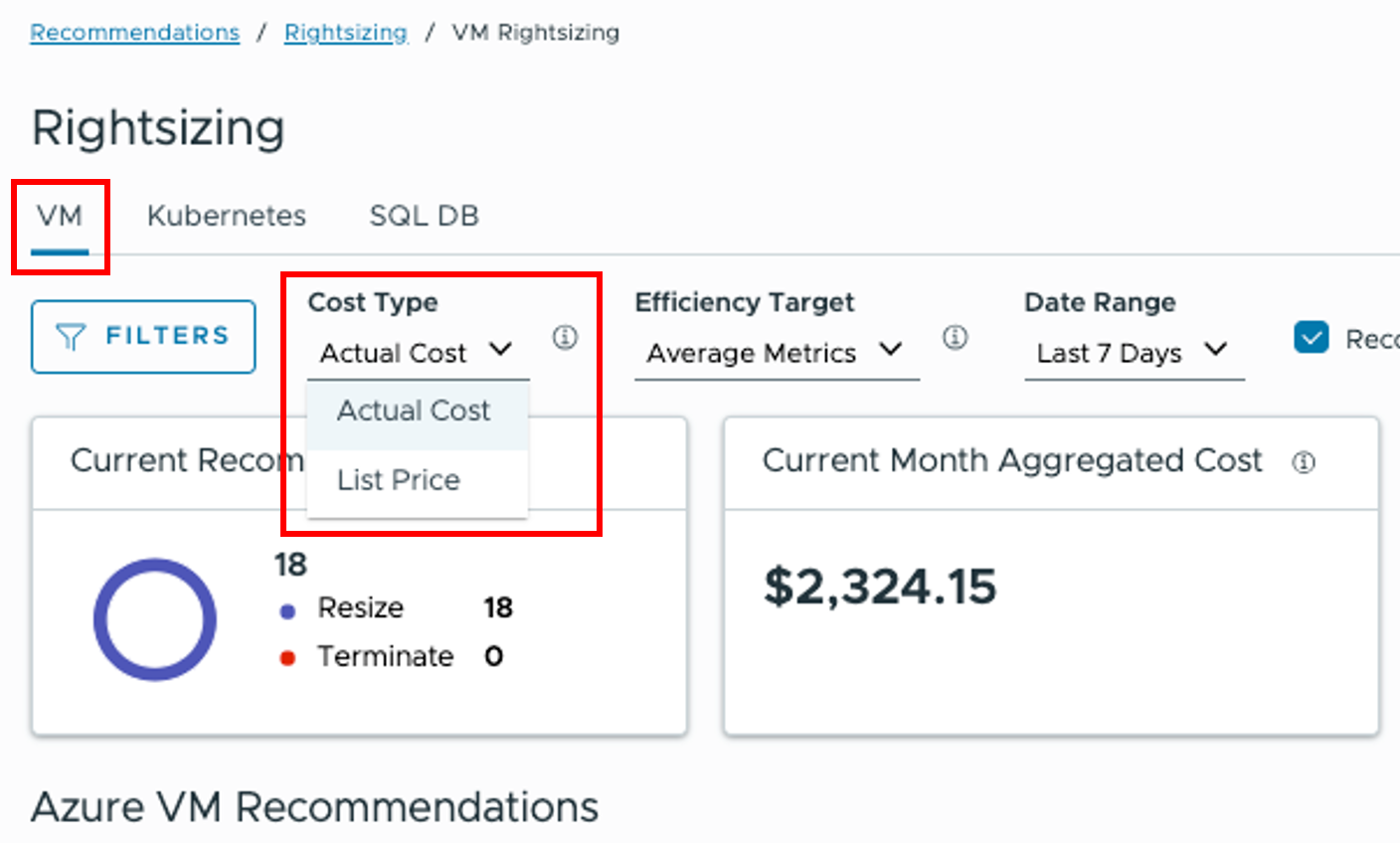Switch to the Kubernetes tab

tap(227, 215)
